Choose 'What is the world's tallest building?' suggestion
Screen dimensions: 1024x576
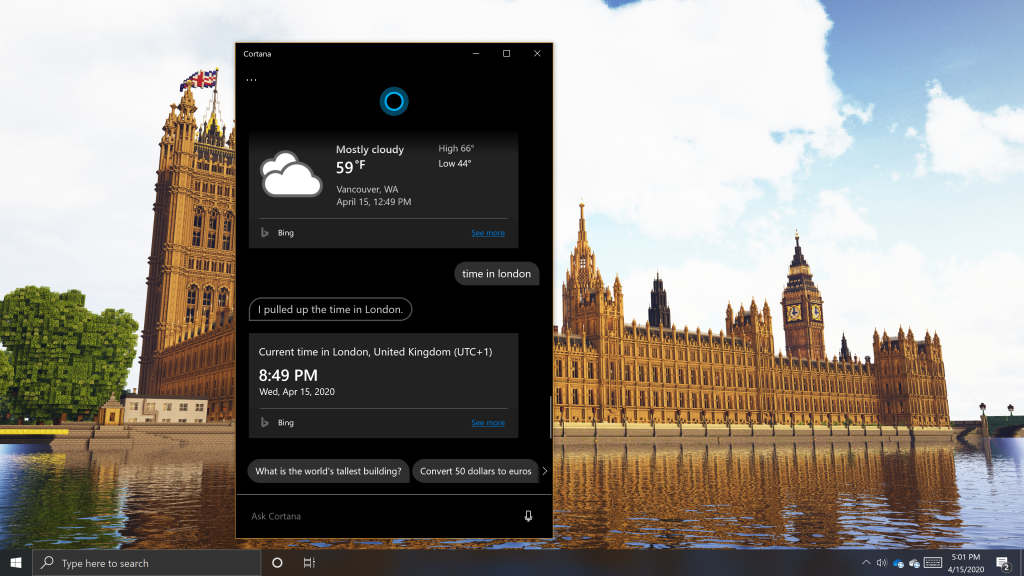pos(328,471)
